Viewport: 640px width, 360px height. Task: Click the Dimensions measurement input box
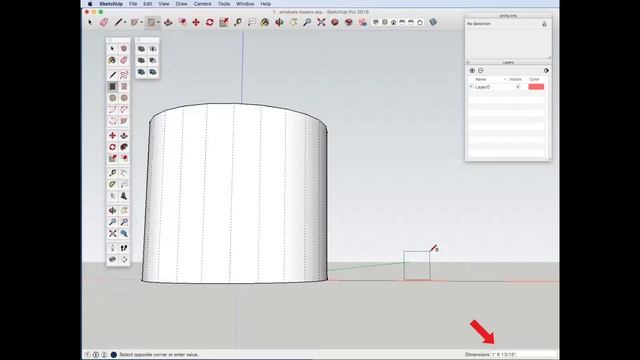click(525, 355)
